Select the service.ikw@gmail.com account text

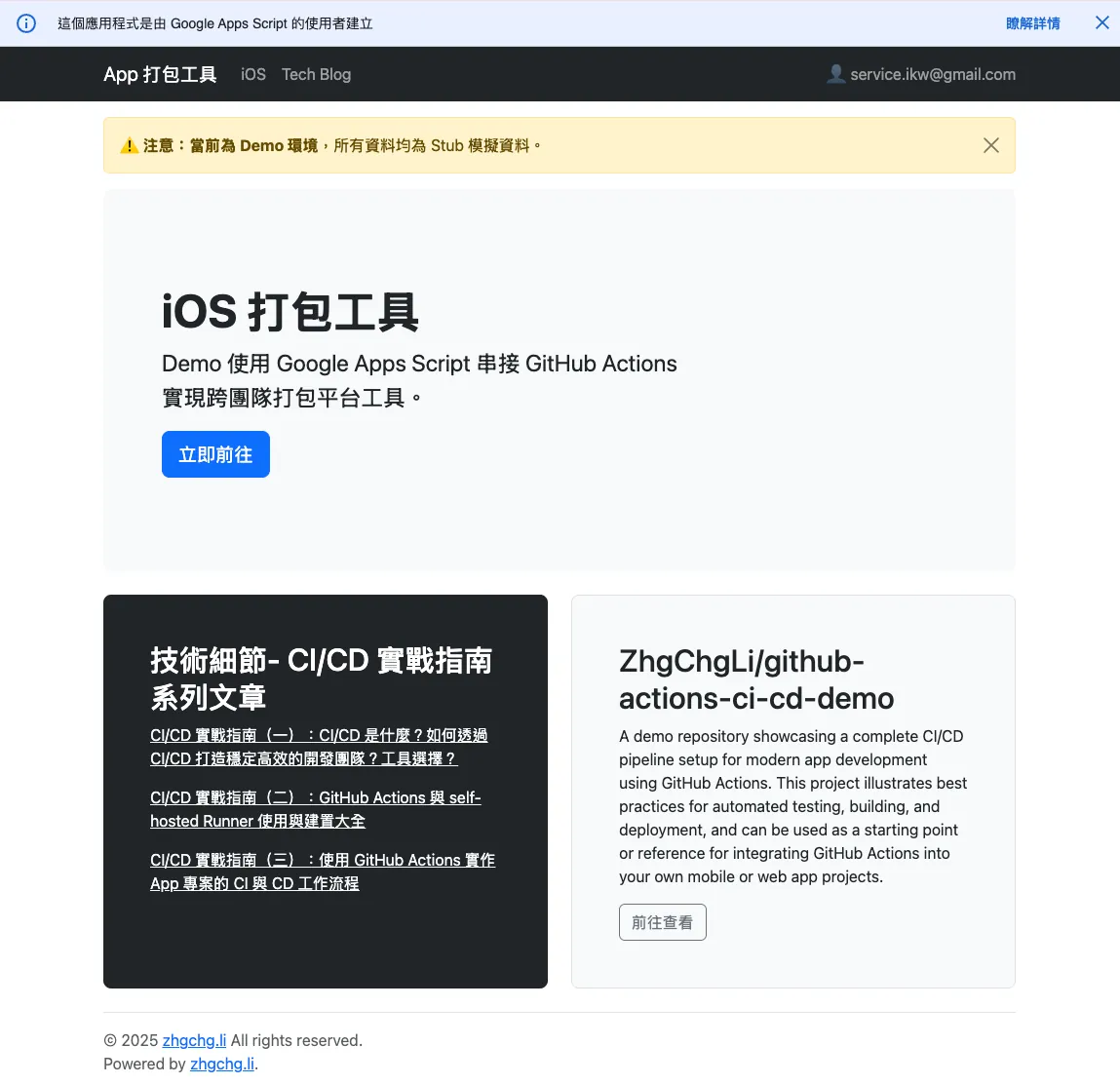[932, 74]
